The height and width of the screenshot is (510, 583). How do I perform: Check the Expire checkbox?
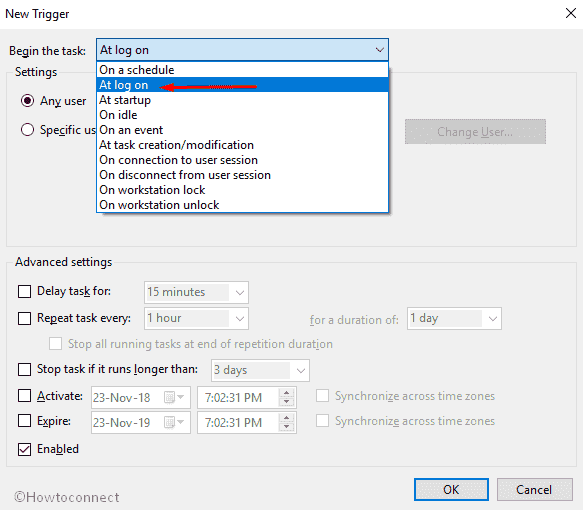(25, 420)
